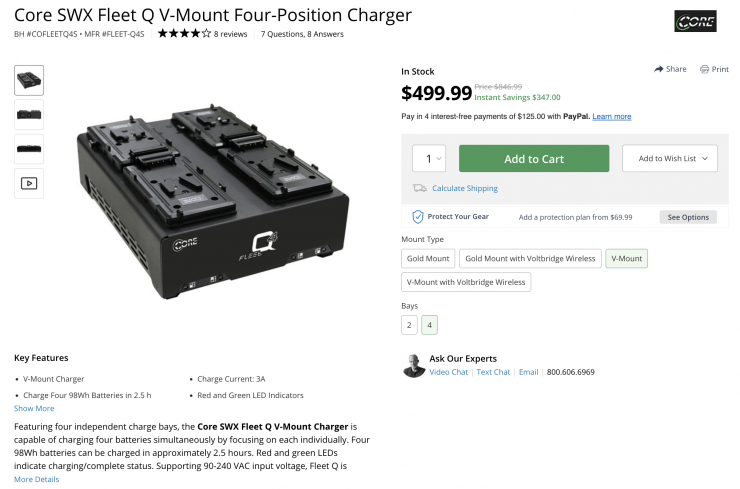Click the Share arrow icon
740x489 pixels.
[659, 69]
